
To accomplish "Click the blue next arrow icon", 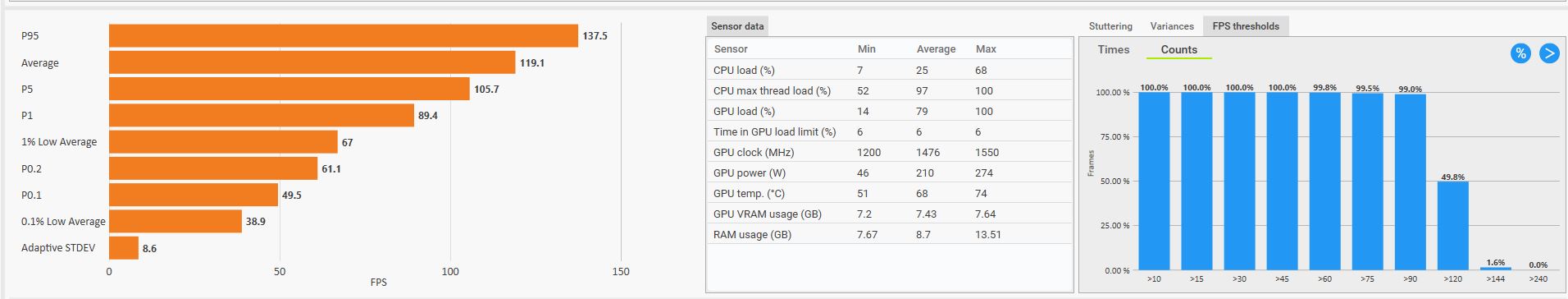I will click(1549, 53).
